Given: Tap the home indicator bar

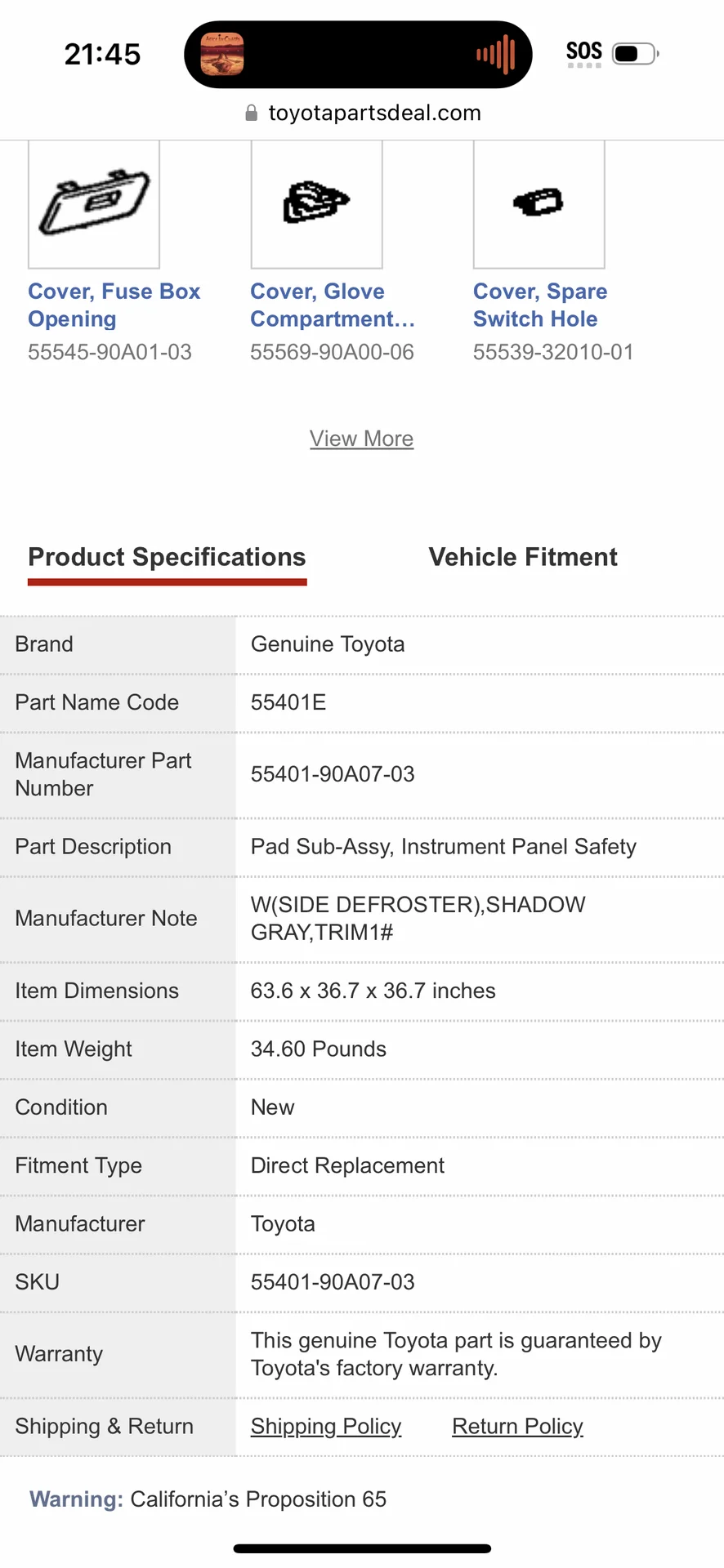Looking at the screenshot, I should point(362,1548).
